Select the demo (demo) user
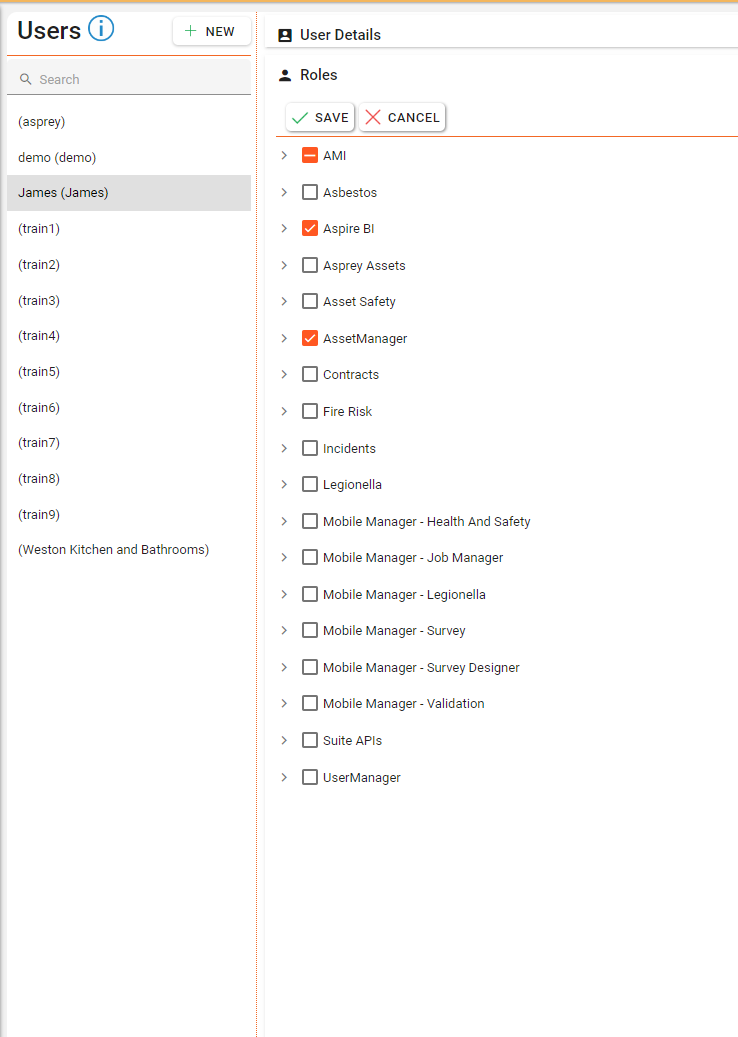The height and width of the screenshot is (1037, 738). point(57,158)
